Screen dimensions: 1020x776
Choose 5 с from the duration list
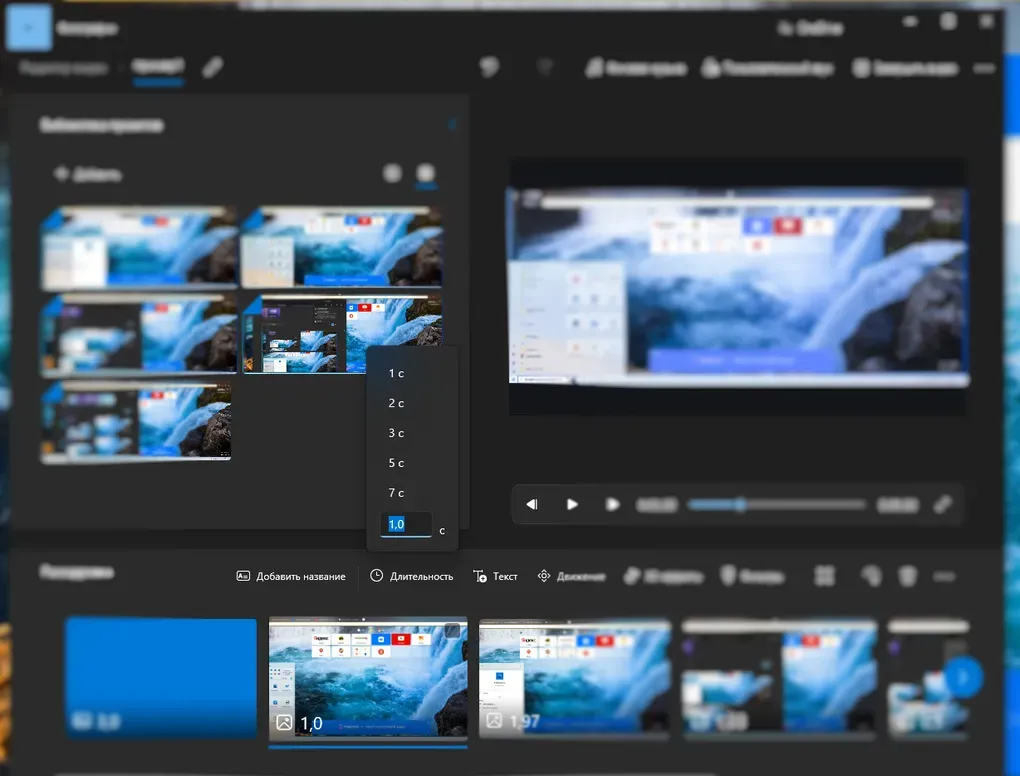pos(395,463)
